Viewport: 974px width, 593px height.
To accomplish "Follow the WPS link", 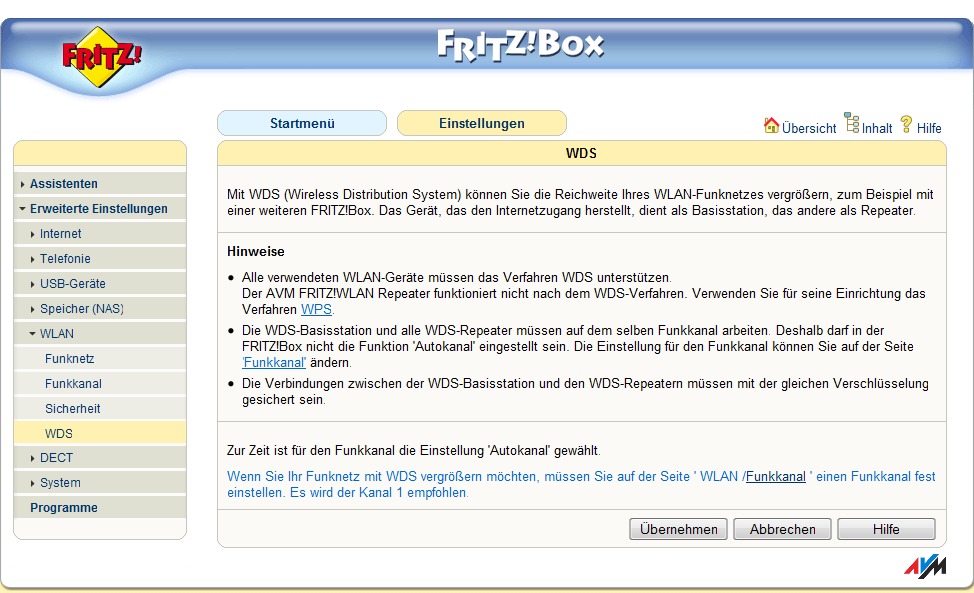I will point(316,309).
